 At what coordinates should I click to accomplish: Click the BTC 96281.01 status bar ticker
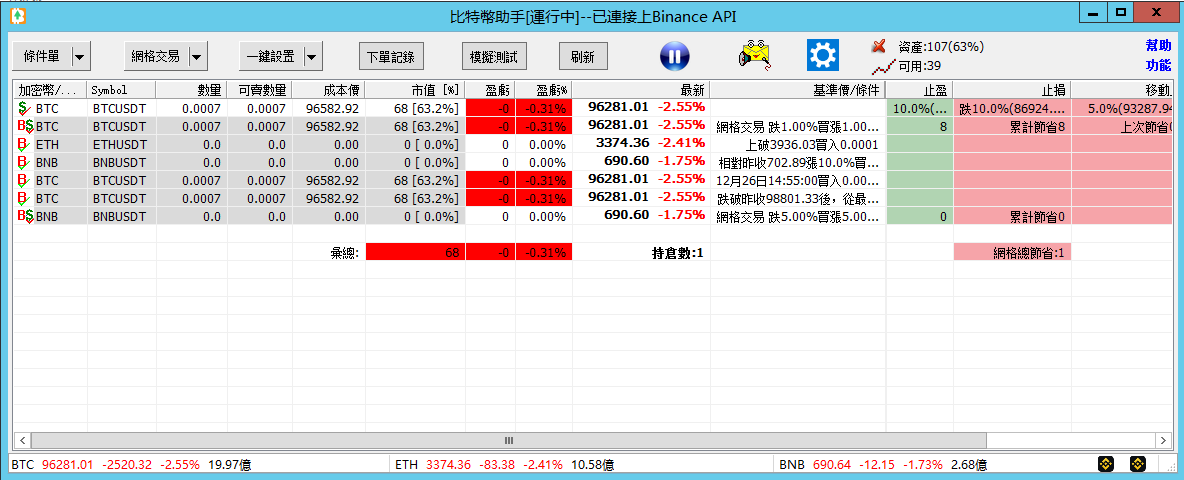[131, 464]
